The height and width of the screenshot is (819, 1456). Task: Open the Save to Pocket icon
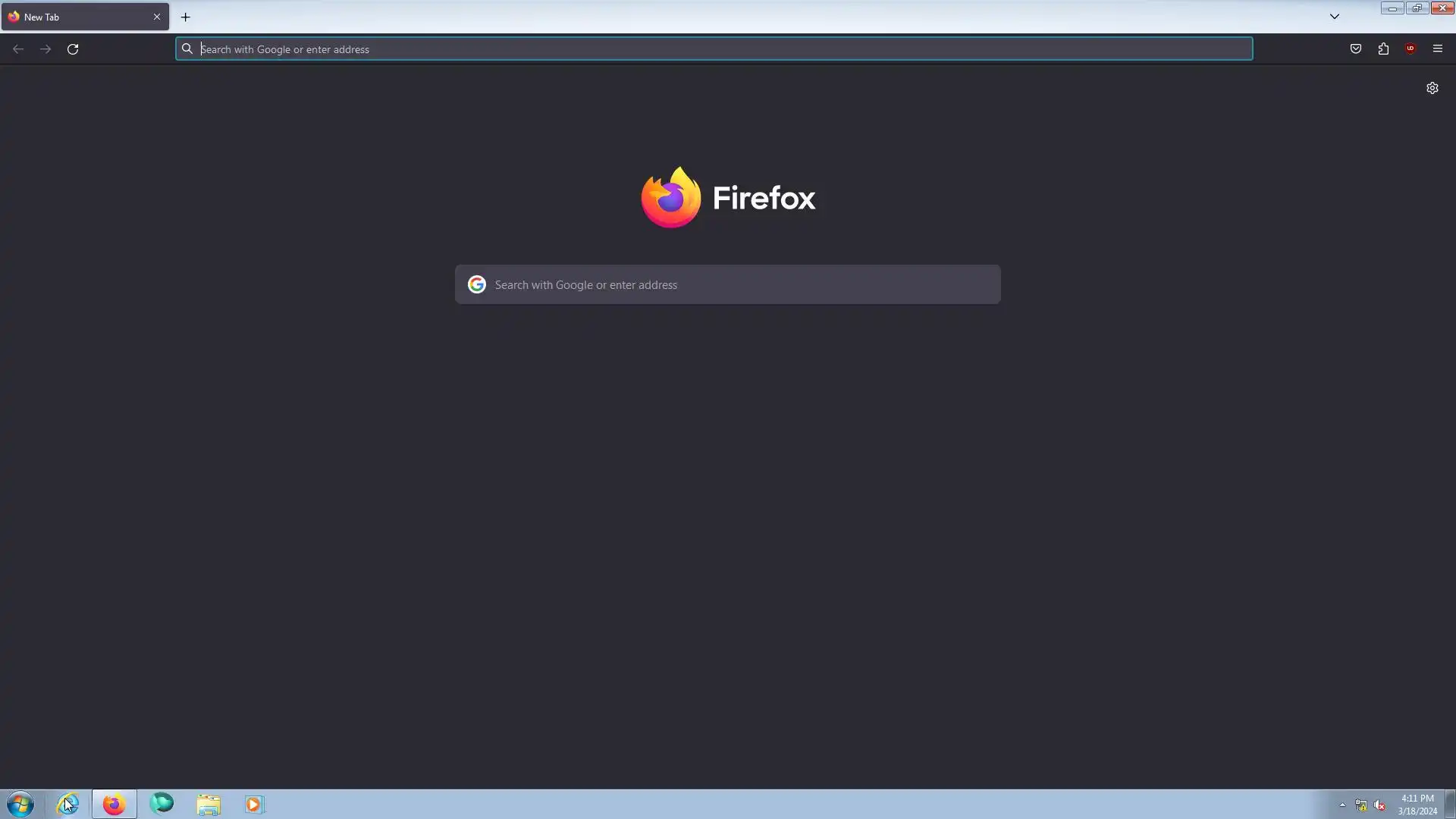pos(1356,49)
